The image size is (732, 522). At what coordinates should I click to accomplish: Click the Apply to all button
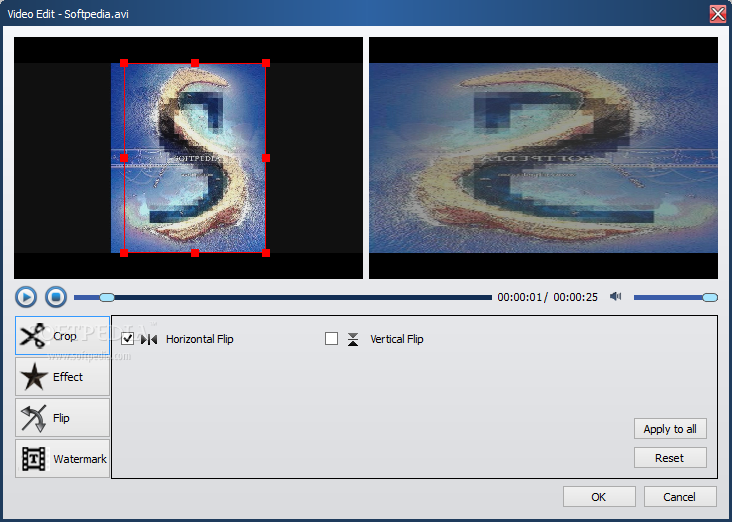(x=670, y=429)
